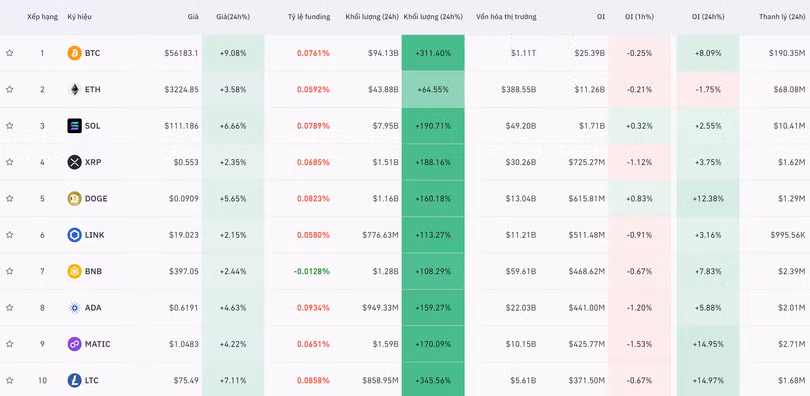Favorite MATIC with its star
This screenshot has height=396, width=810.
coord(9,344)
